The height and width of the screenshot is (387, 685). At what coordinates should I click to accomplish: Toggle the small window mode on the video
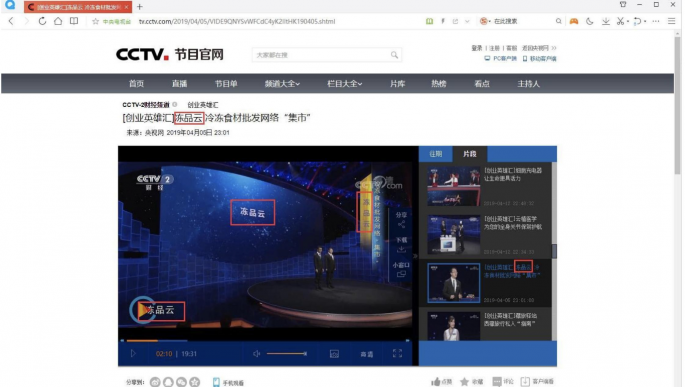[x=401, y=270]
